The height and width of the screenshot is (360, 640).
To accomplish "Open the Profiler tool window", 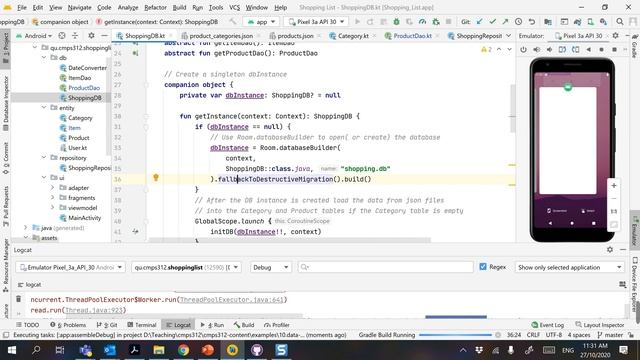I will (x=276, y=325).
